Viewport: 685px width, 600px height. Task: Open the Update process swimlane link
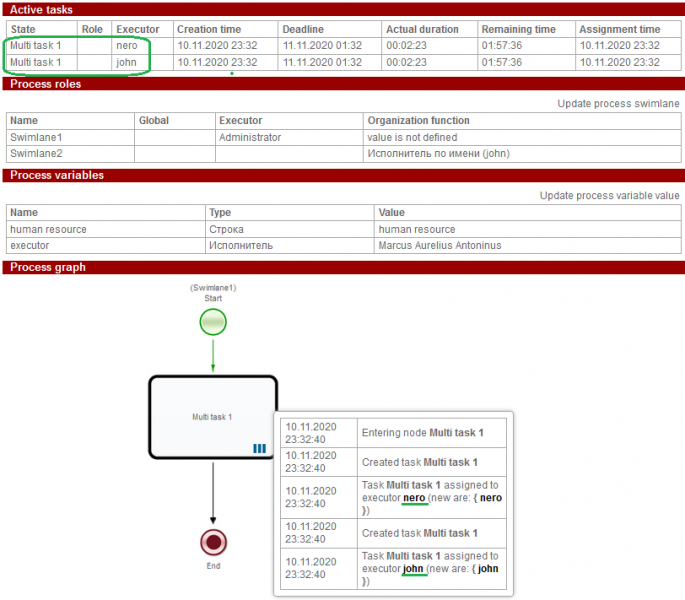coord(618,104)
